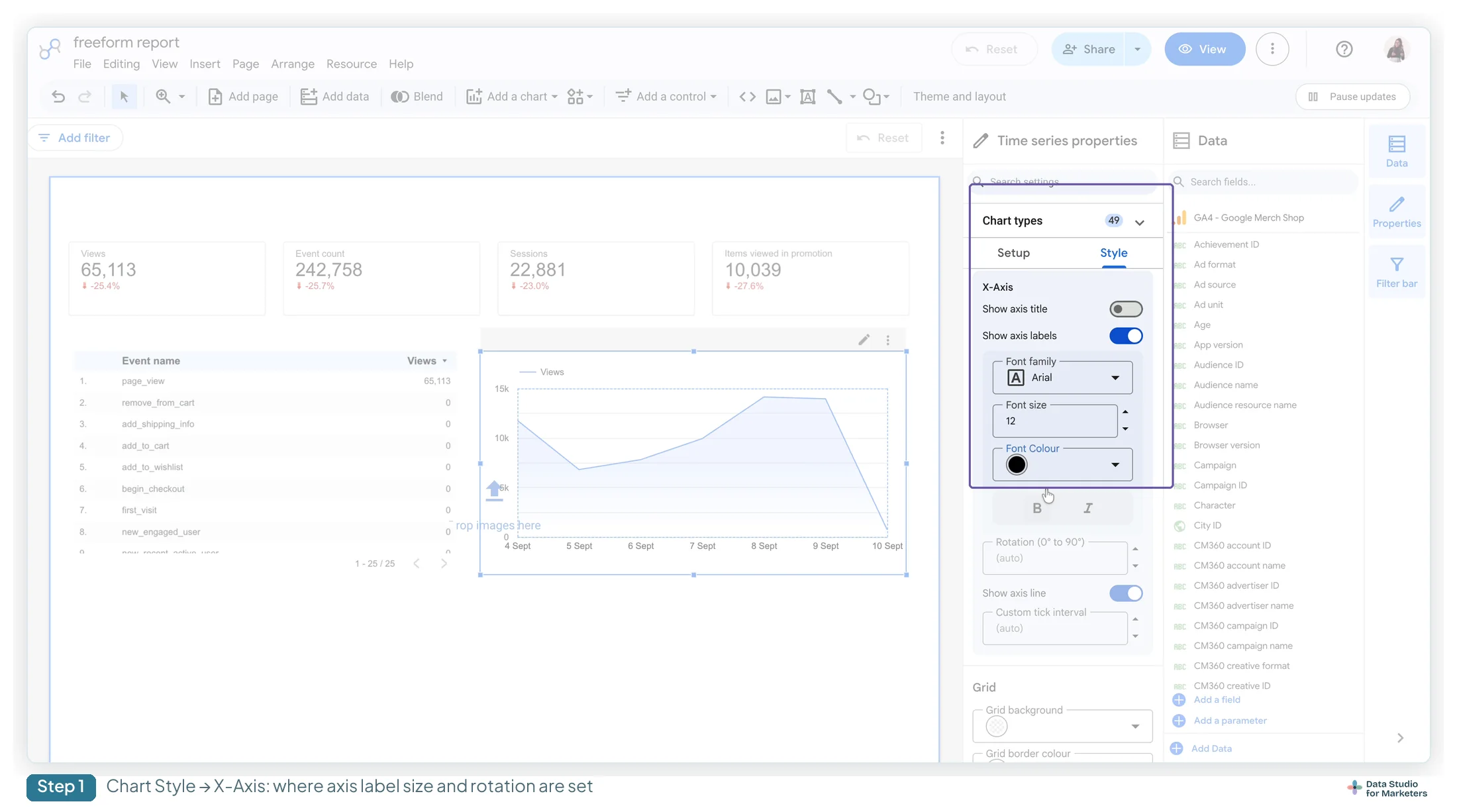
Task: Select the shape tool icon
Action: click(872, 97)
